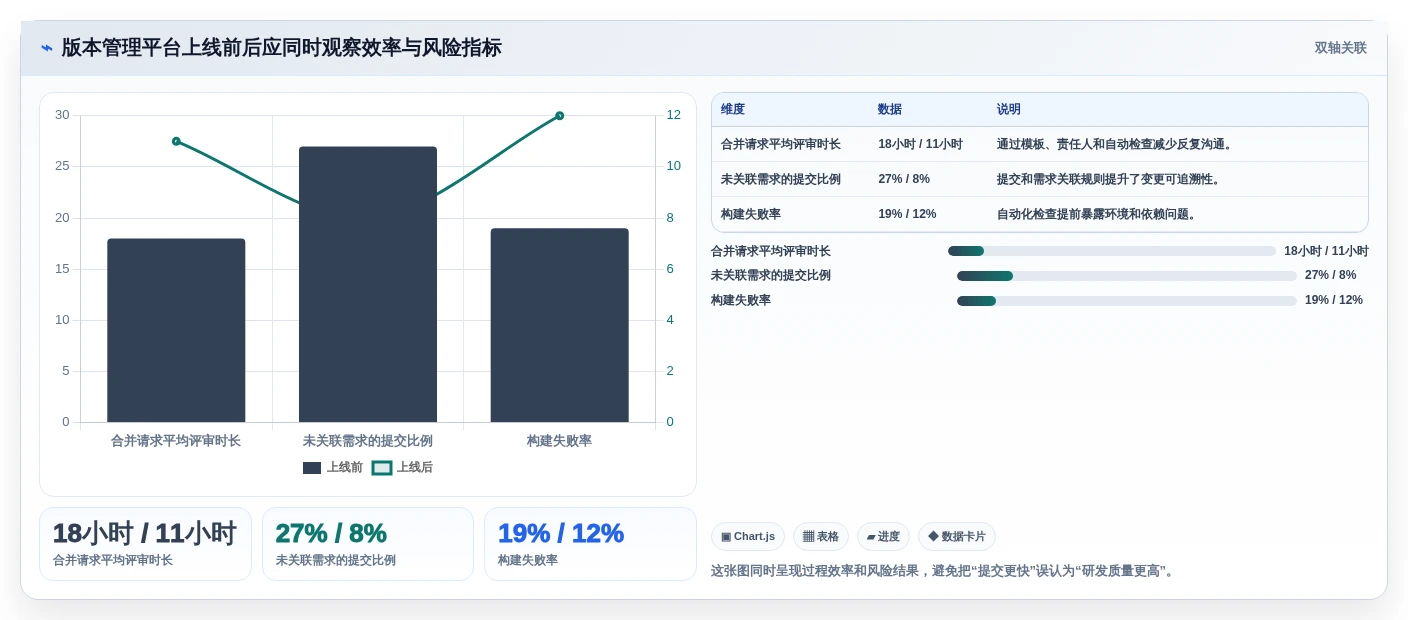Screen dimensions: 1408x620
Task: Click table cell 未关联需求的提交比例
Action: pyautogui.click(x=781, y=179)
